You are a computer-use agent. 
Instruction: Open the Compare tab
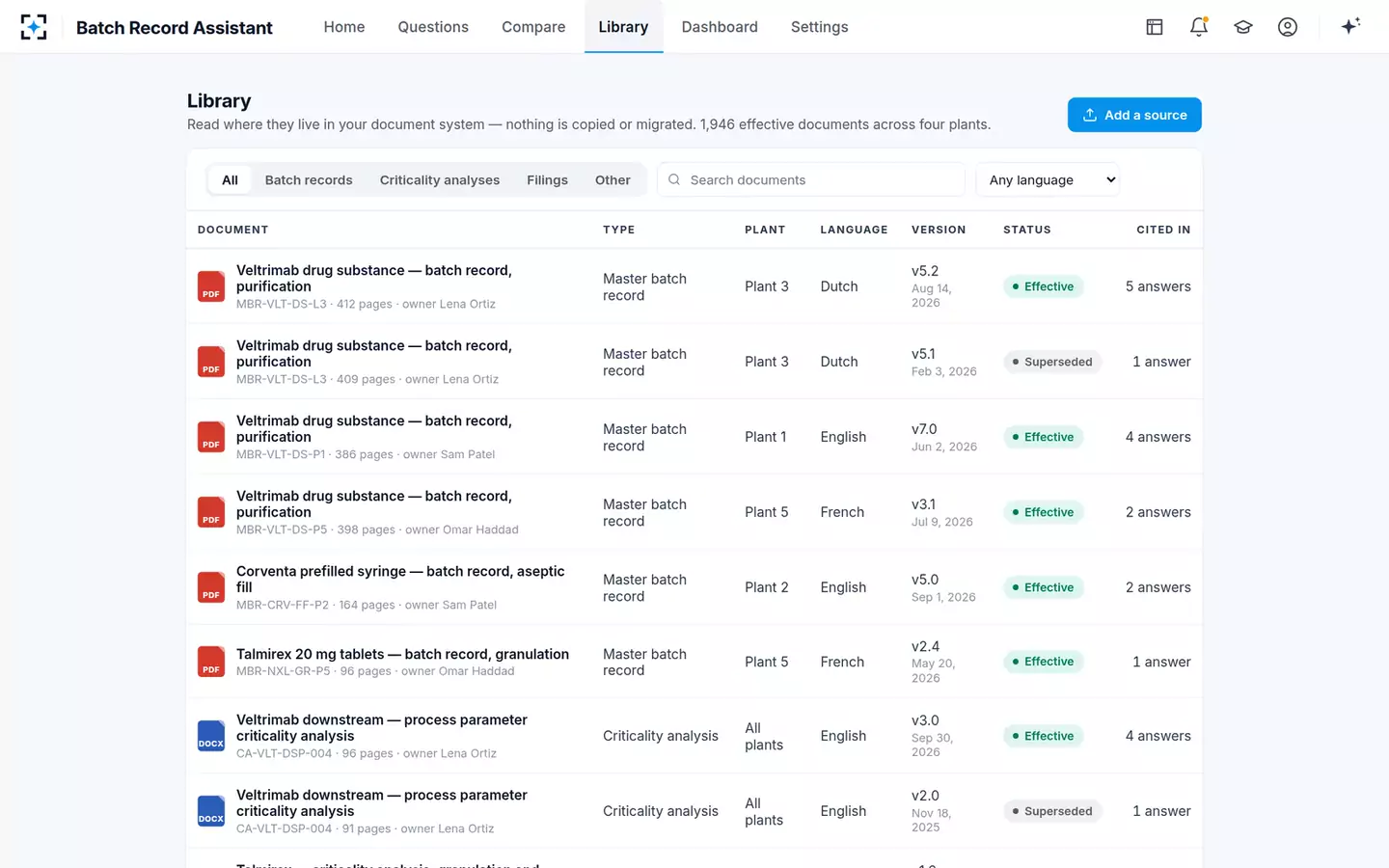[533, 27]
